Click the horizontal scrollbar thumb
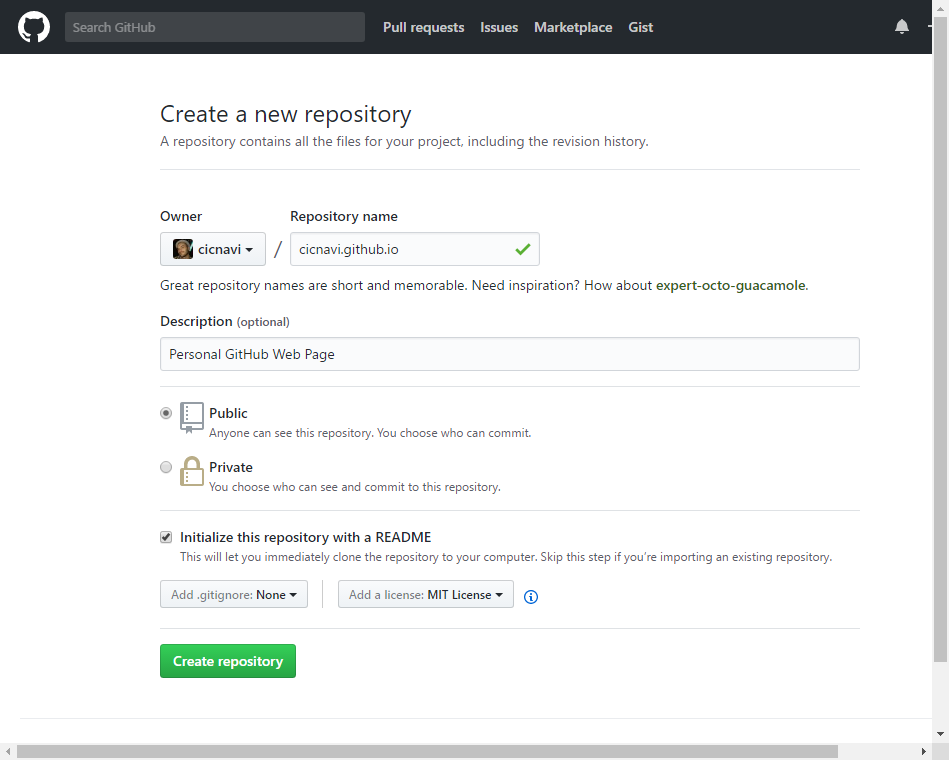The image size is (949, 760). 427,752
